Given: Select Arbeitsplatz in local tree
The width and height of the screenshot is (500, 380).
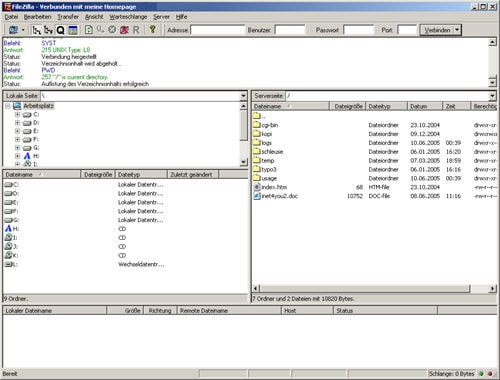Looking at the screenshot, I should (x=38, y=106).
